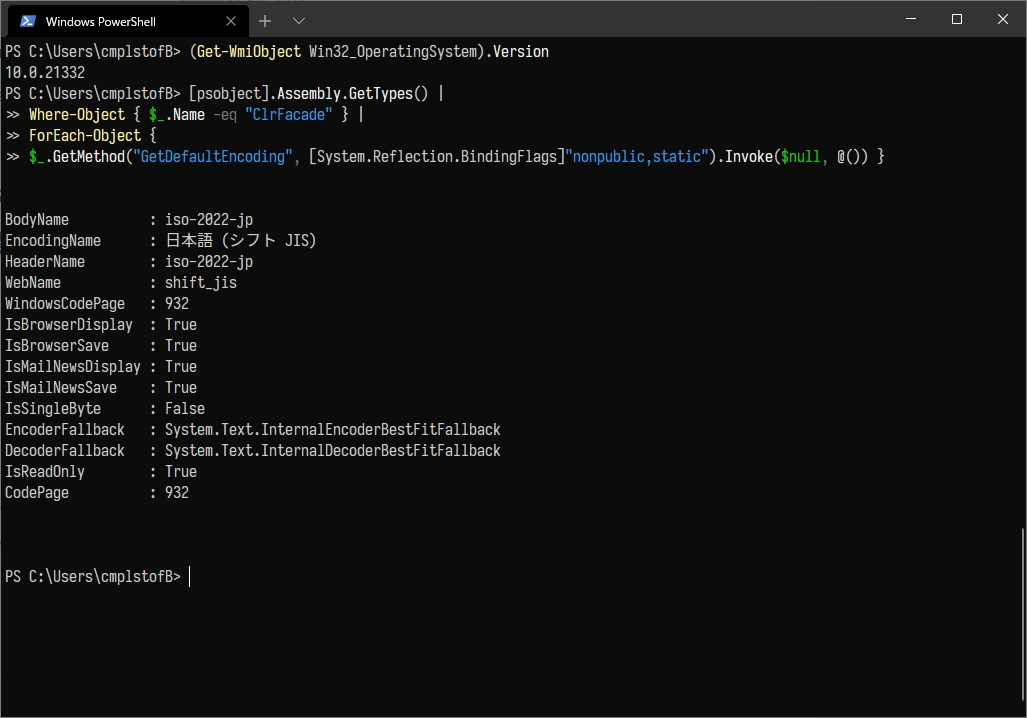Screen dimensions: 1027x718
Task: Maximize the terminal window
Action: 956,20
